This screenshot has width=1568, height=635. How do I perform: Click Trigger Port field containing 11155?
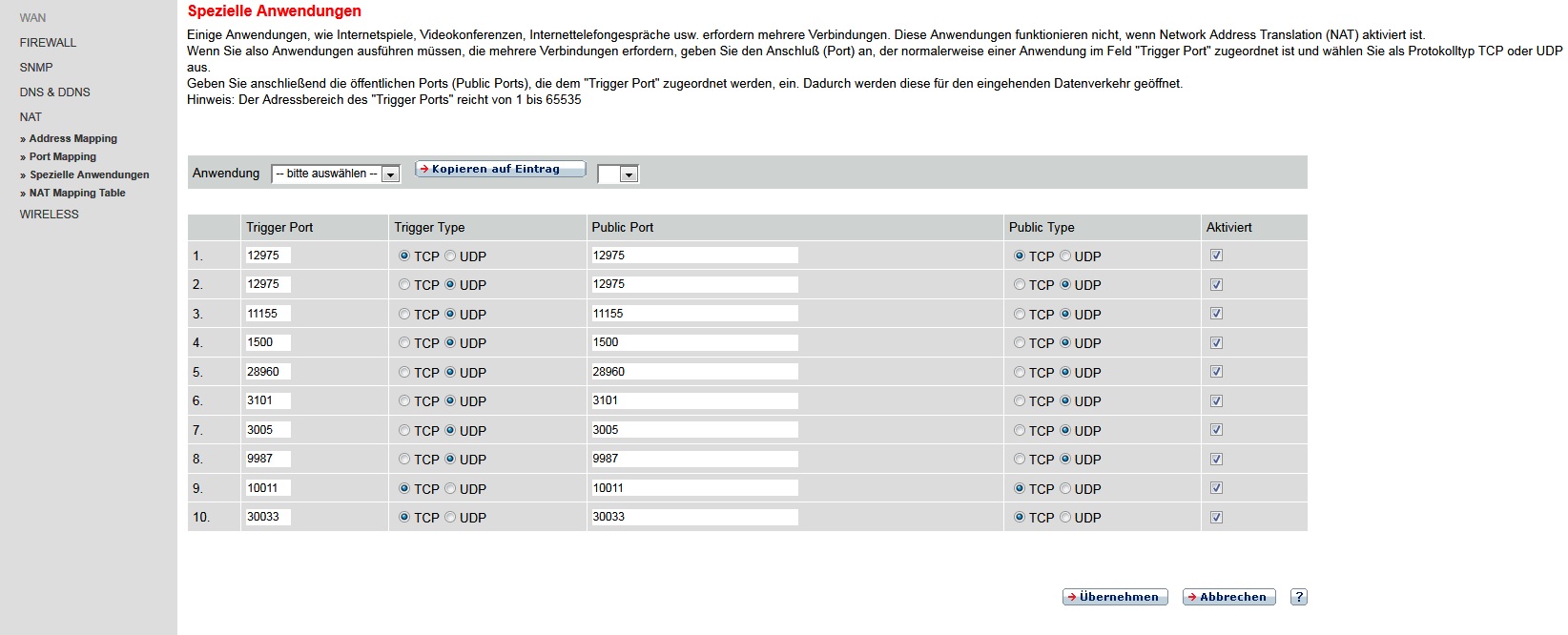(267, 314)
